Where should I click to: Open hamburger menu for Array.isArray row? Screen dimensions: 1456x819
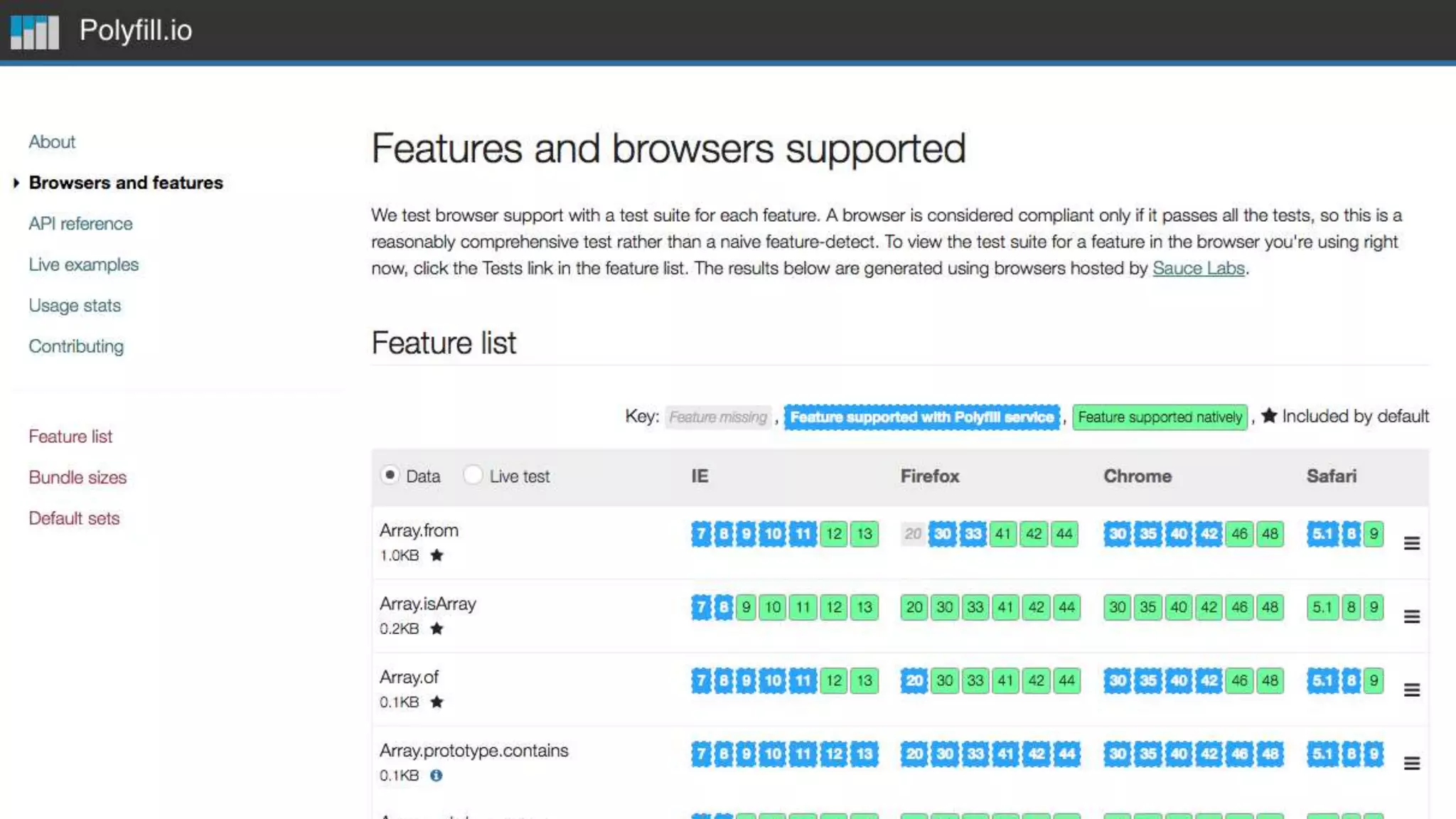pos(1412,616)
